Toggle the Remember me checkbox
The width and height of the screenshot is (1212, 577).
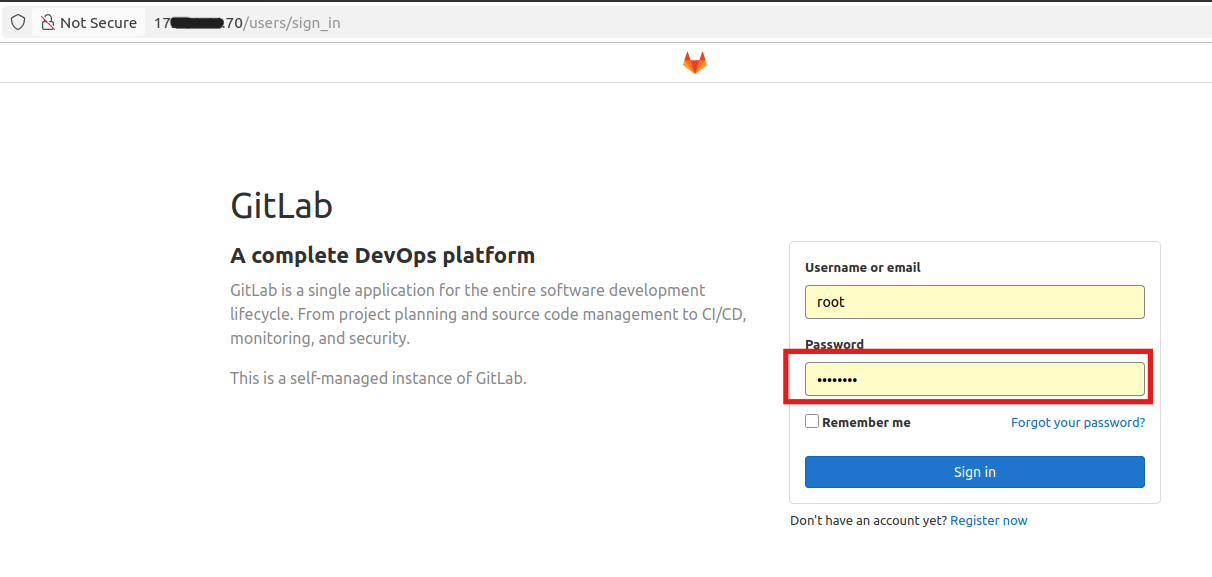tap(811, 420)
